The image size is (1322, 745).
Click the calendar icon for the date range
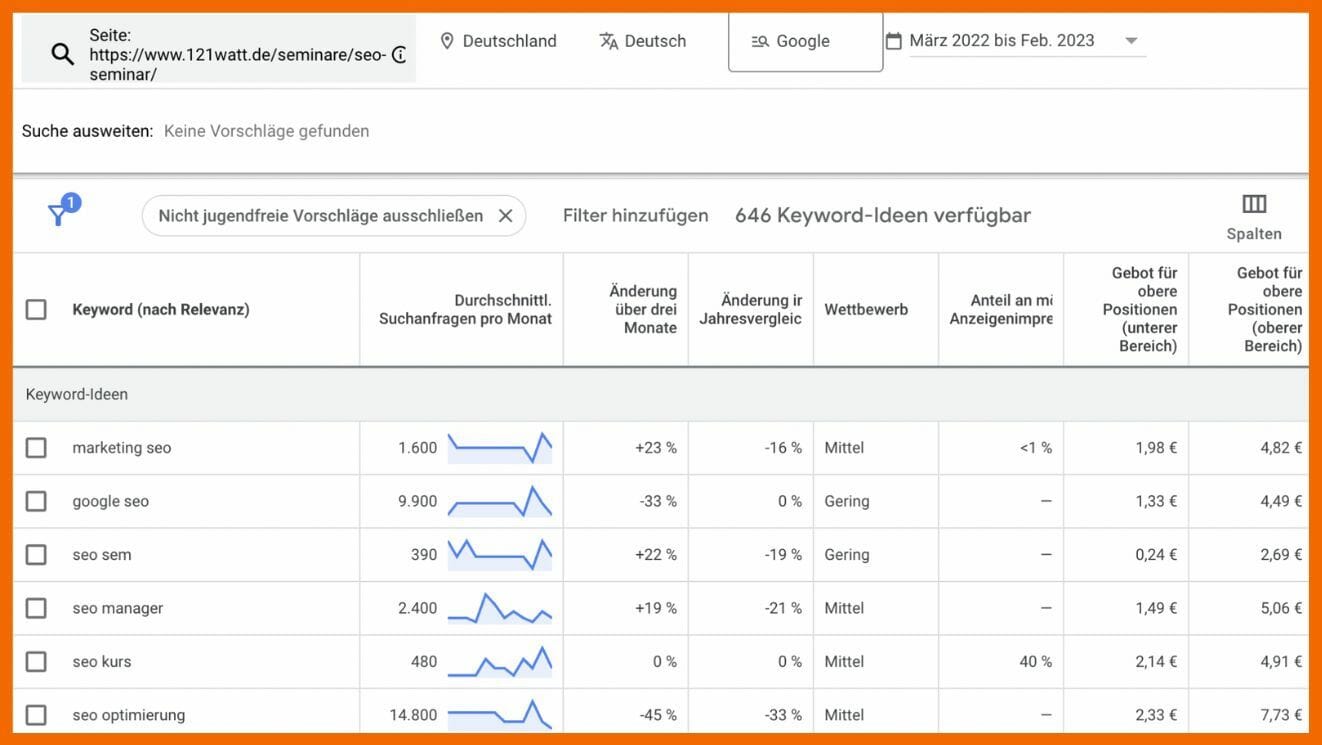893,40
